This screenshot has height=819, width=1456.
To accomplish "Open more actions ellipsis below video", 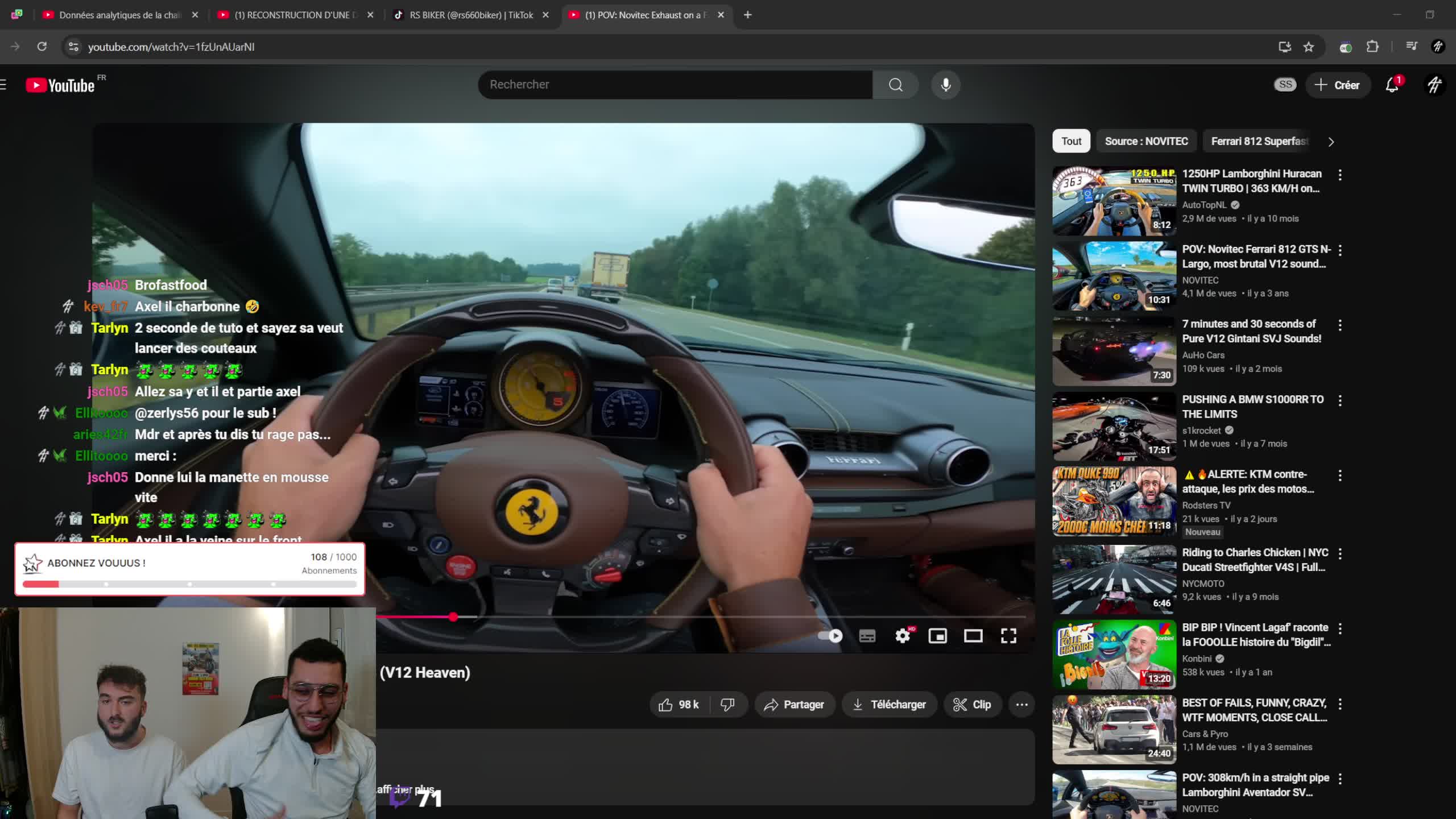I will 1021,705.
